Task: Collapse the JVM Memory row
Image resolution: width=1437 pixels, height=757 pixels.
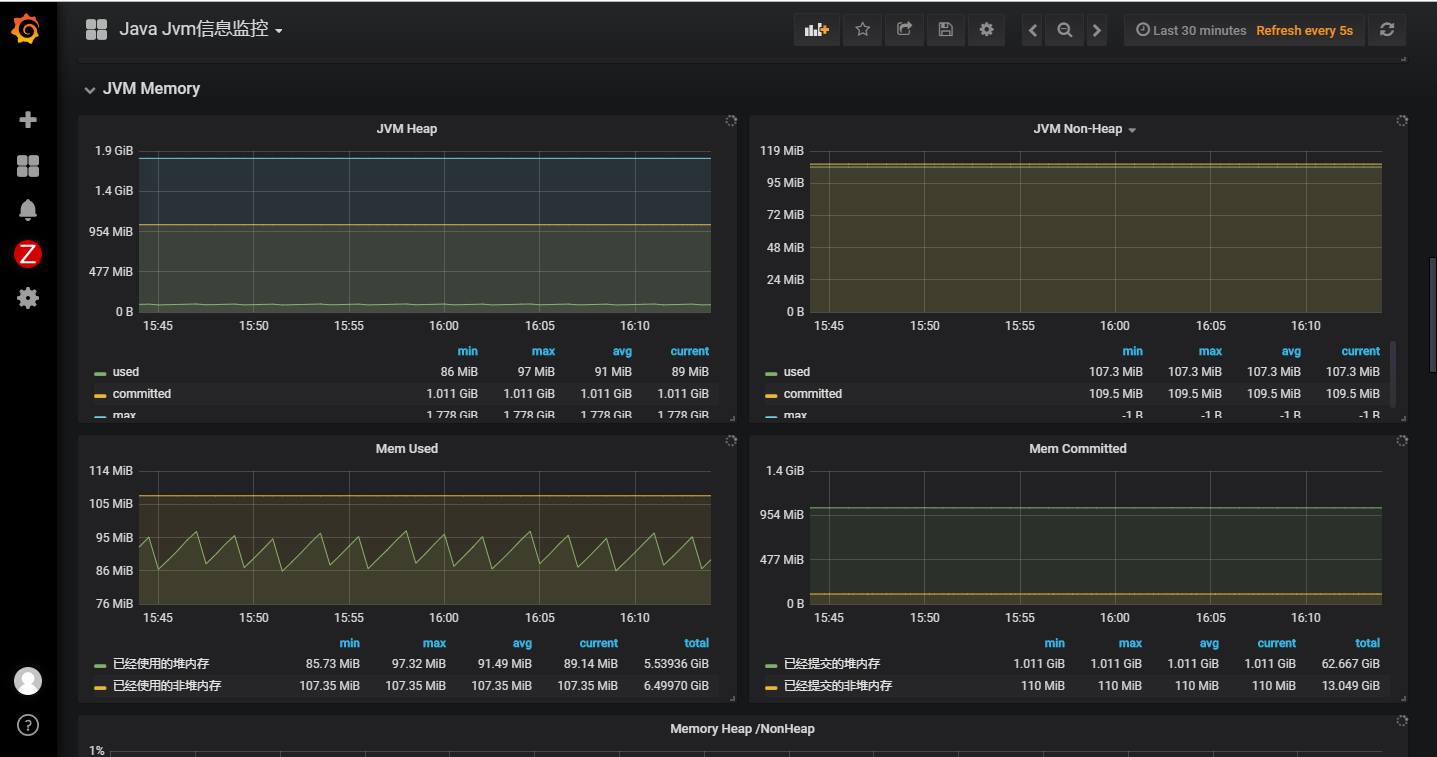Action: click(x=150, y=89)
